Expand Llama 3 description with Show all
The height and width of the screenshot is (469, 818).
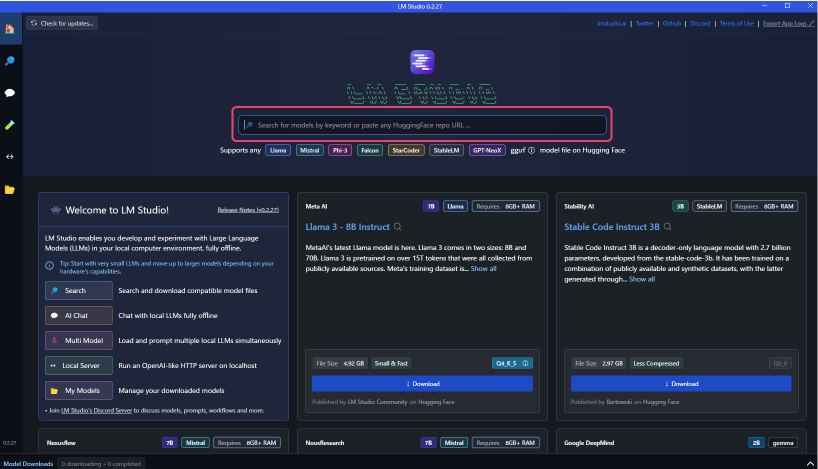[483, 268]
